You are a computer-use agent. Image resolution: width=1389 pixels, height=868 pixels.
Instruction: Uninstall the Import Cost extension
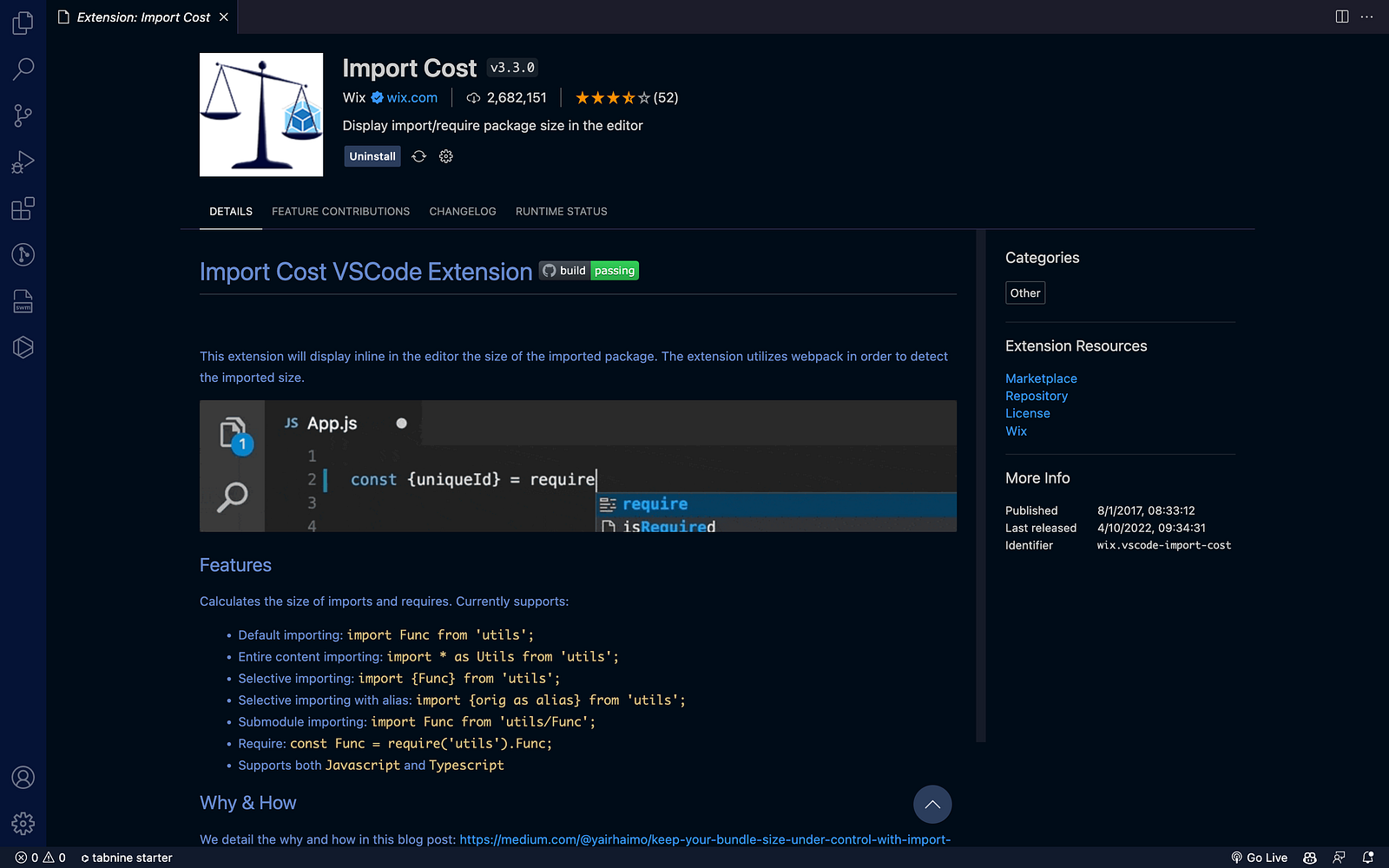point(372,156)
